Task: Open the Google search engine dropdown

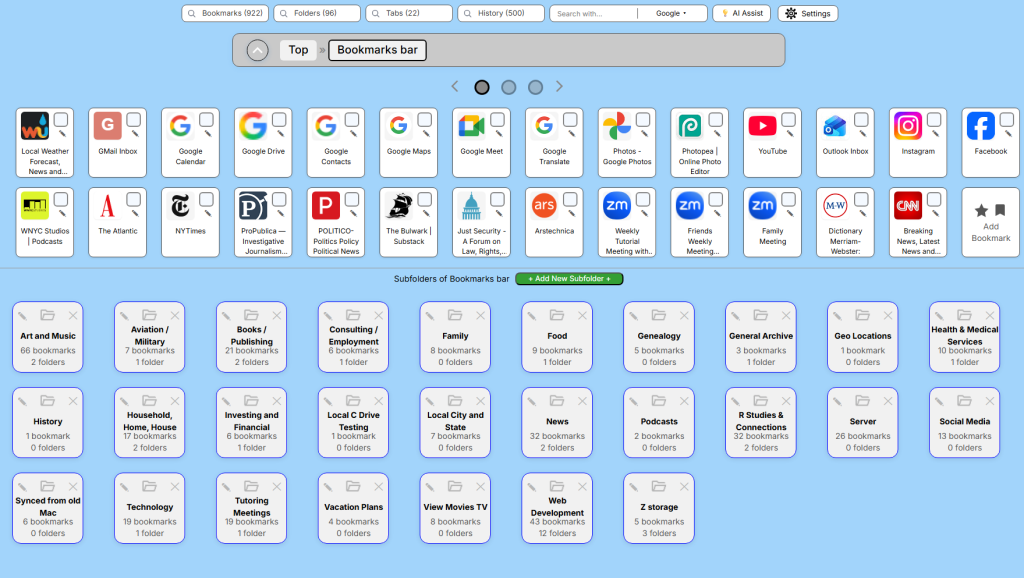Action: pos(671,14)
